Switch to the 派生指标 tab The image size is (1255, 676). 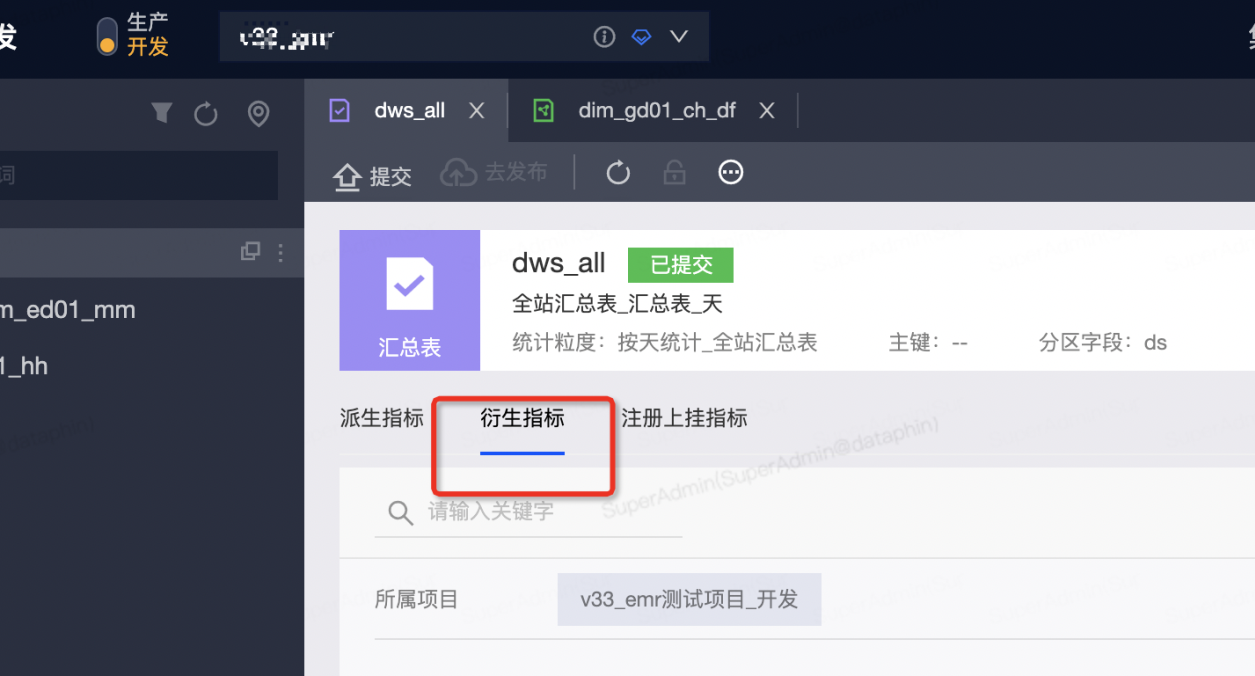pyautogui.click(x=382, y=418)
